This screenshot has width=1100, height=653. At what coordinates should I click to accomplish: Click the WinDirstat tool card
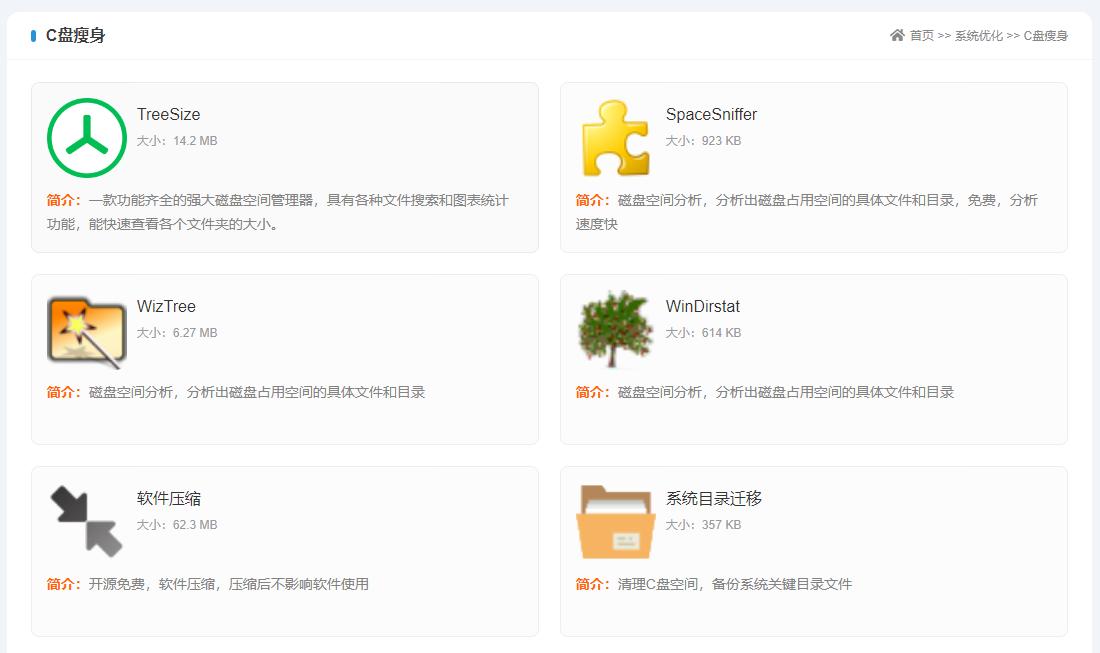[815, 359]
